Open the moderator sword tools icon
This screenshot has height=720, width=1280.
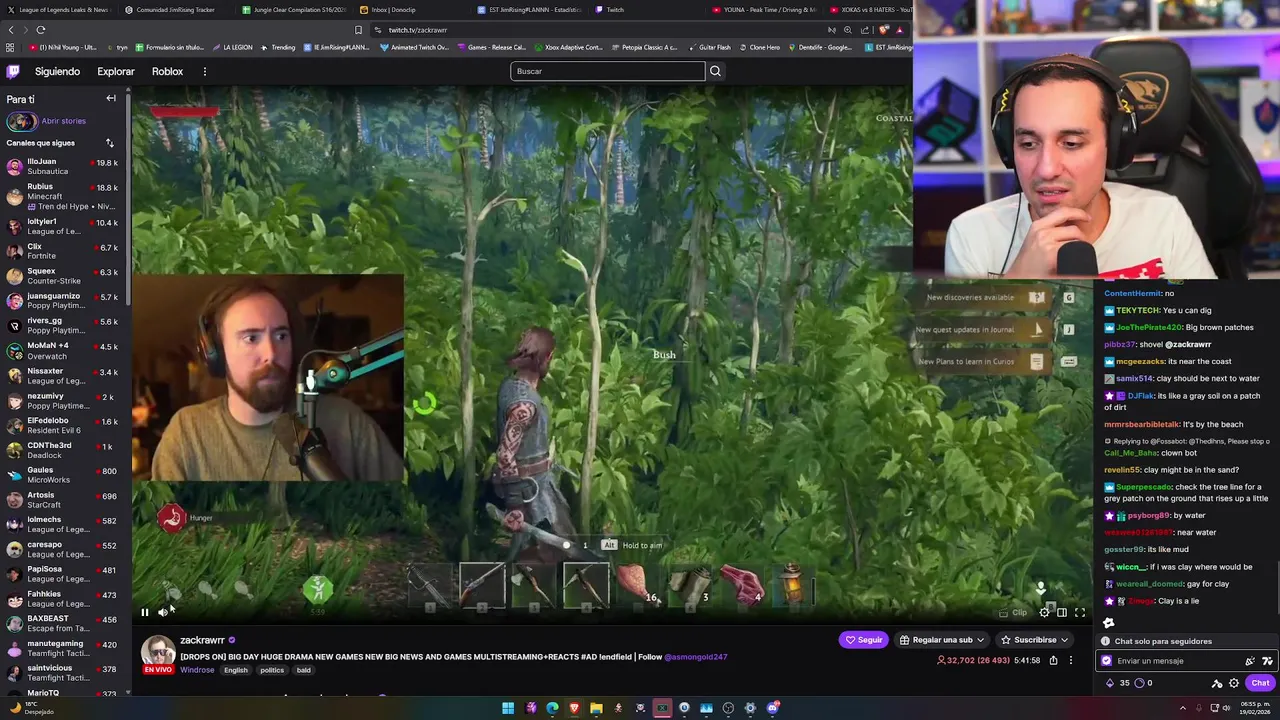pos(1217,683)
